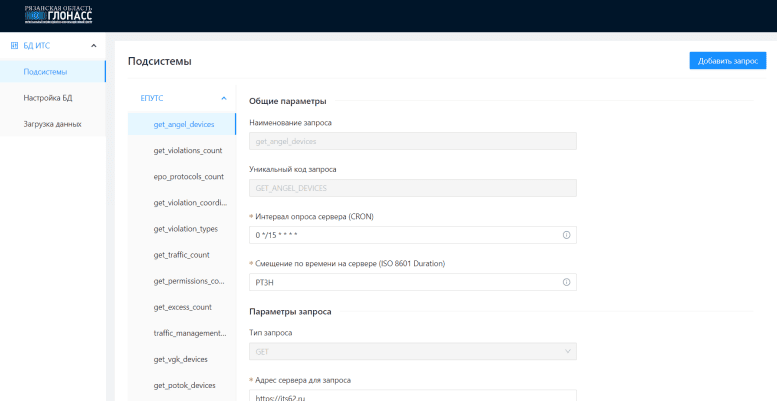777x410 pixels.
Task: Select get_potok_devices request
Action: tap(184, 385)
